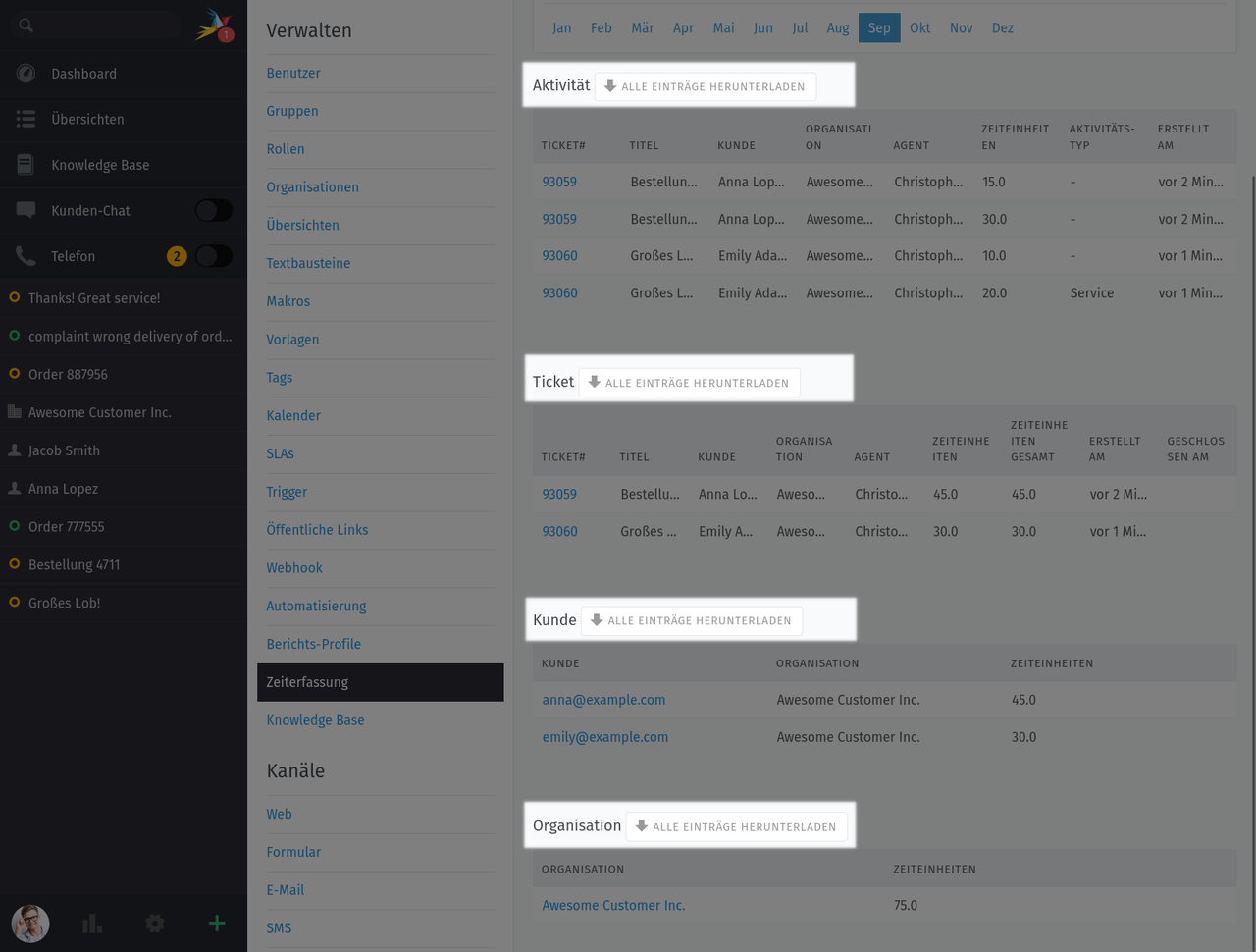
Task: Click the Kunden-Chat speech bubble icon
Action: (24, 210)
